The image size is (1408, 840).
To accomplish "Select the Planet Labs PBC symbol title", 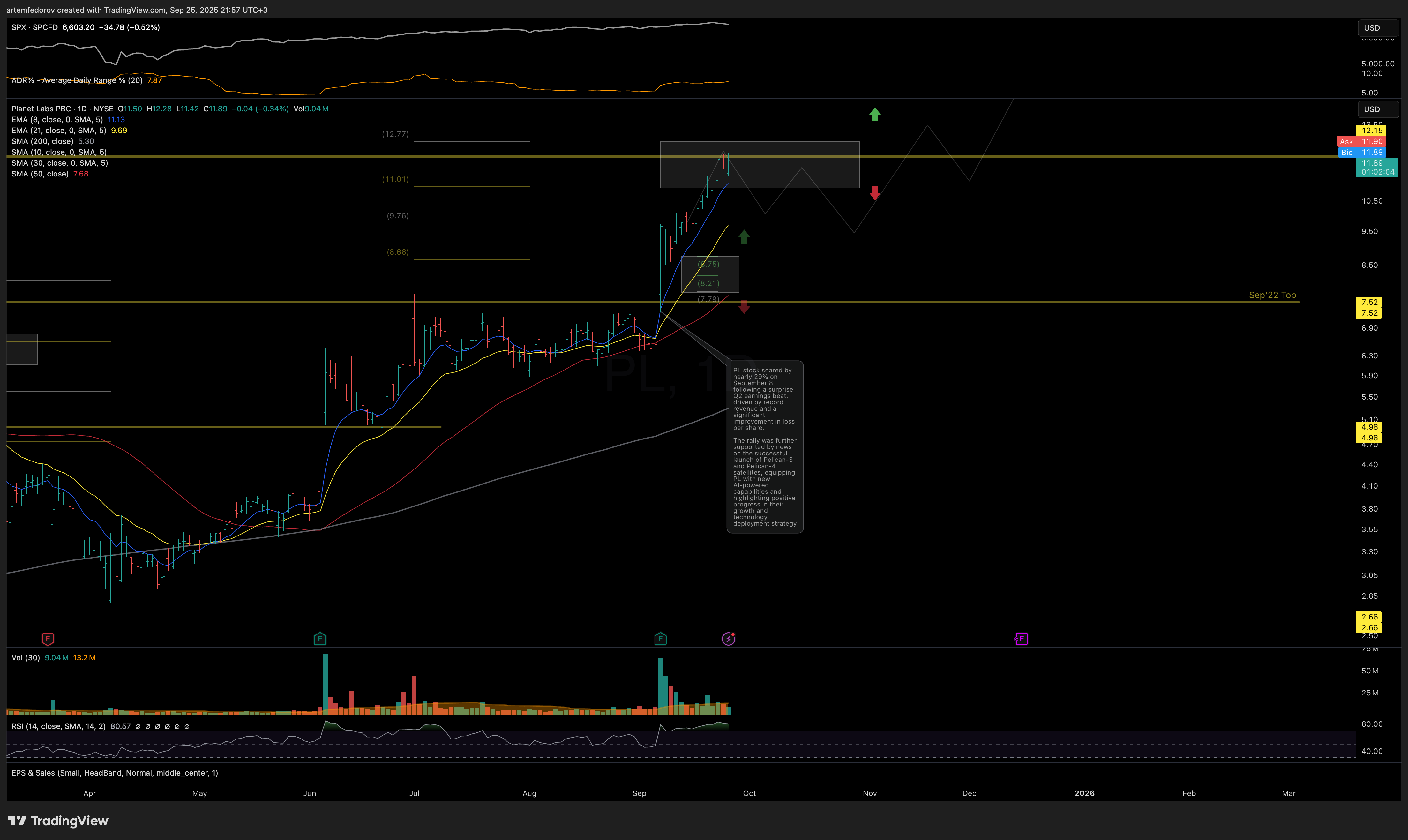I will tap(62, 109).
